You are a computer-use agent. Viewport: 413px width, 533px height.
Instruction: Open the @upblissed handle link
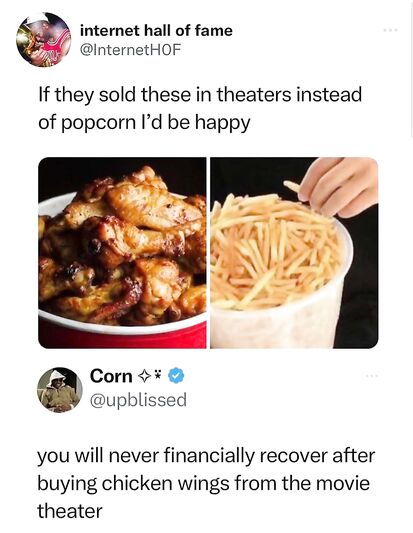[x=138, y=399]
